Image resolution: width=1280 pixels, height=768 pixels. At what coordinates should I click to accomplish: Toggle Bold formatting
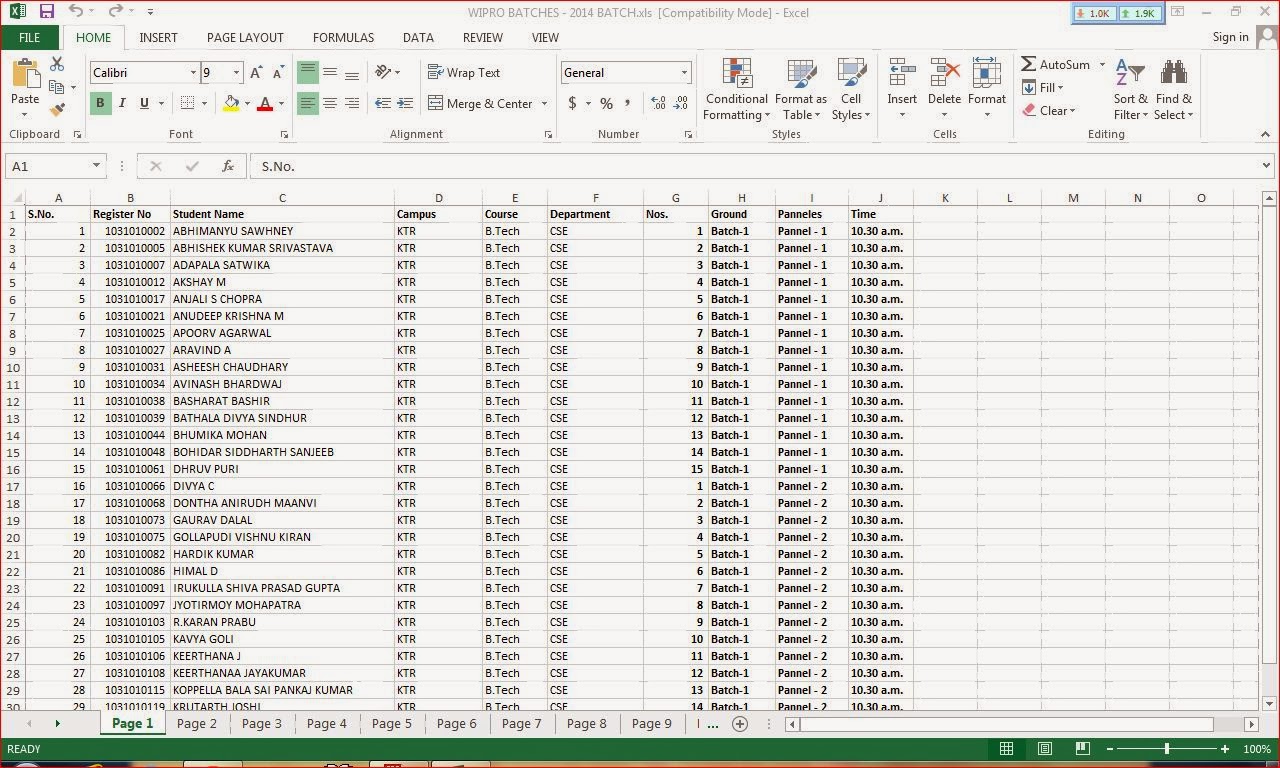[100, 103]
